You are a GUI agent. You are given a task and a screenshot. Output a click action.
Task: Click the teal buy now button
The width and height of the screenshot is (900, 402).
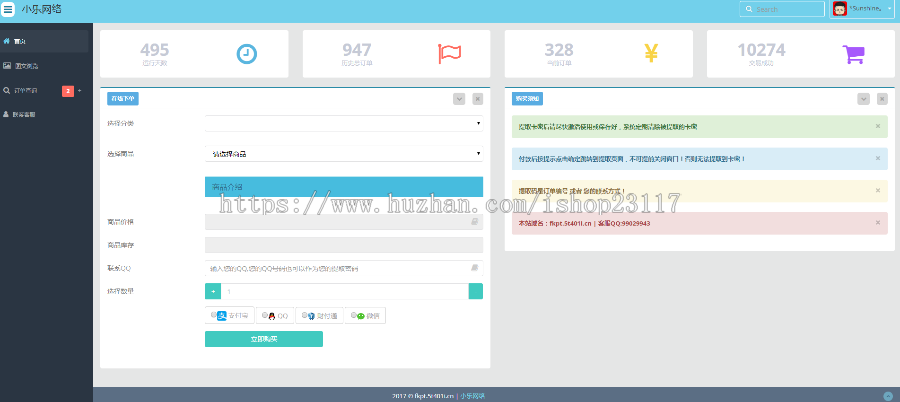tap(263, 339)
